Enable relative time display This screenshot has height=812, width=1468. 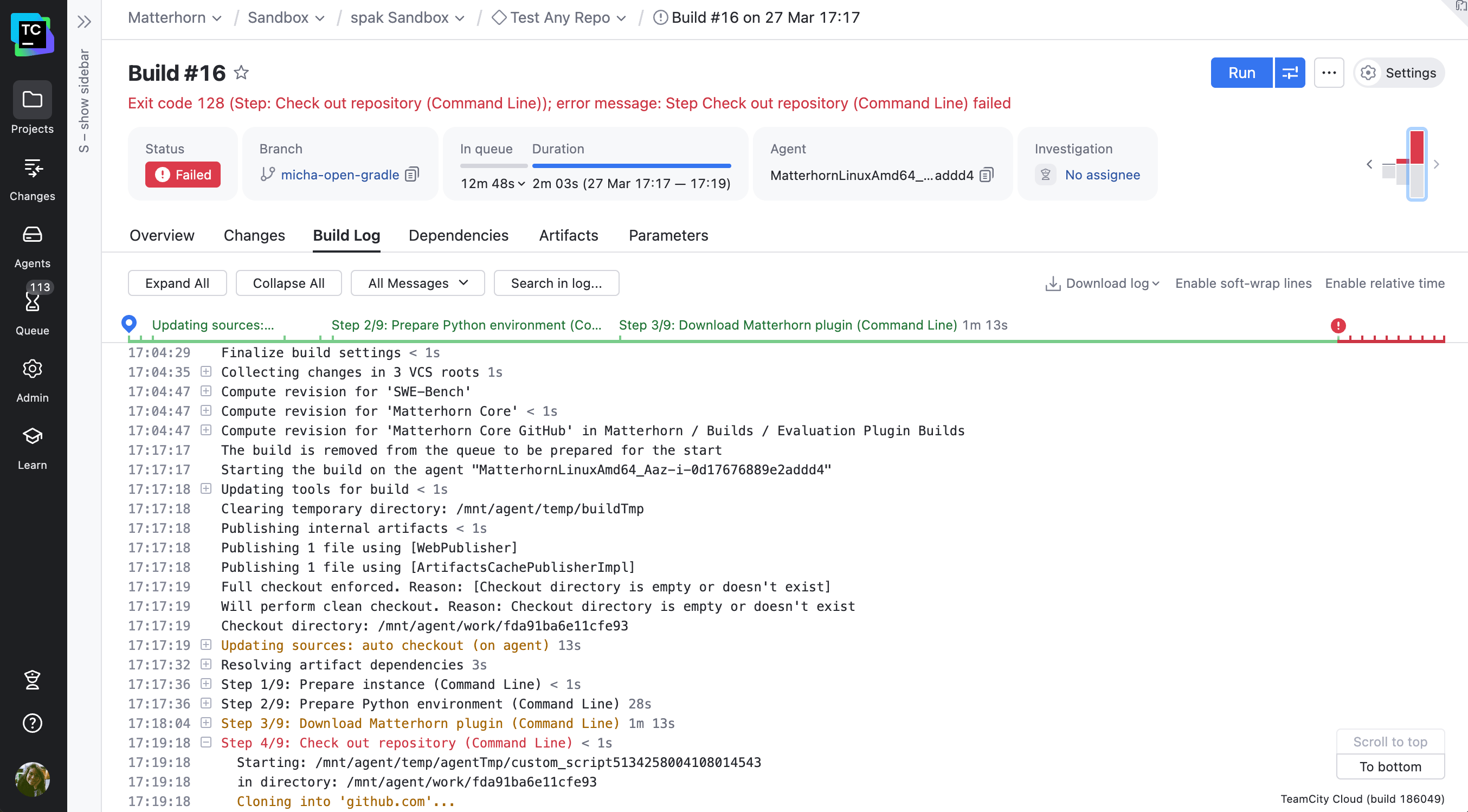click(1385, 282)
